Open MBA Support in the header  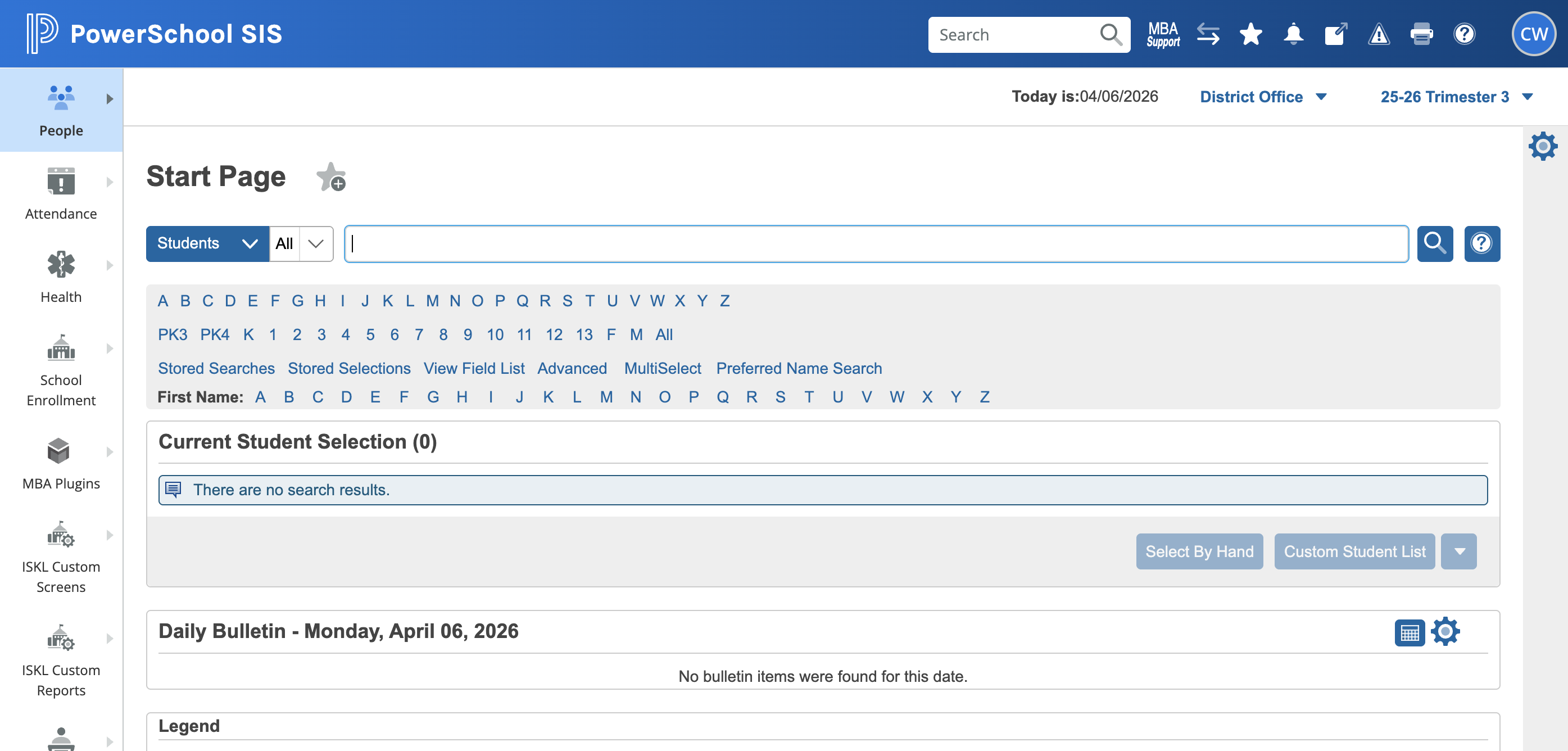coord(1163,35)
